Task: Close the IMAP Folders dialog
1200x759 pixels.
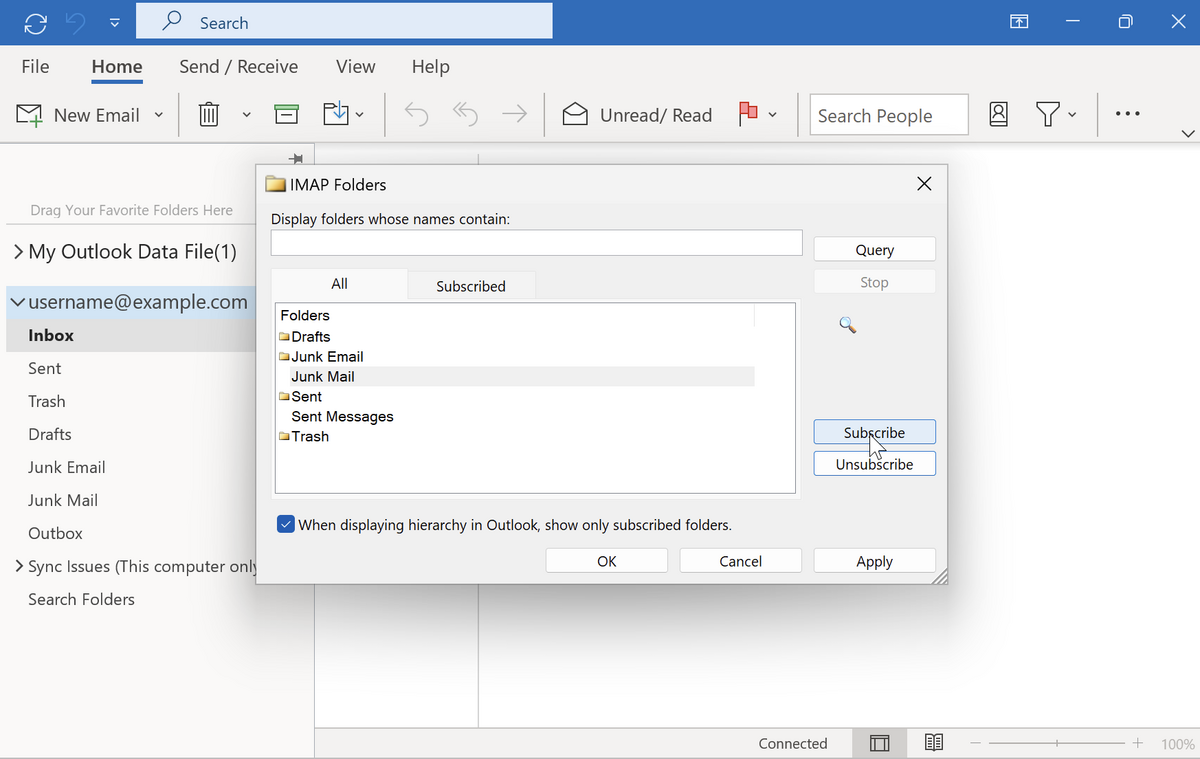Action: pos(924,184)
